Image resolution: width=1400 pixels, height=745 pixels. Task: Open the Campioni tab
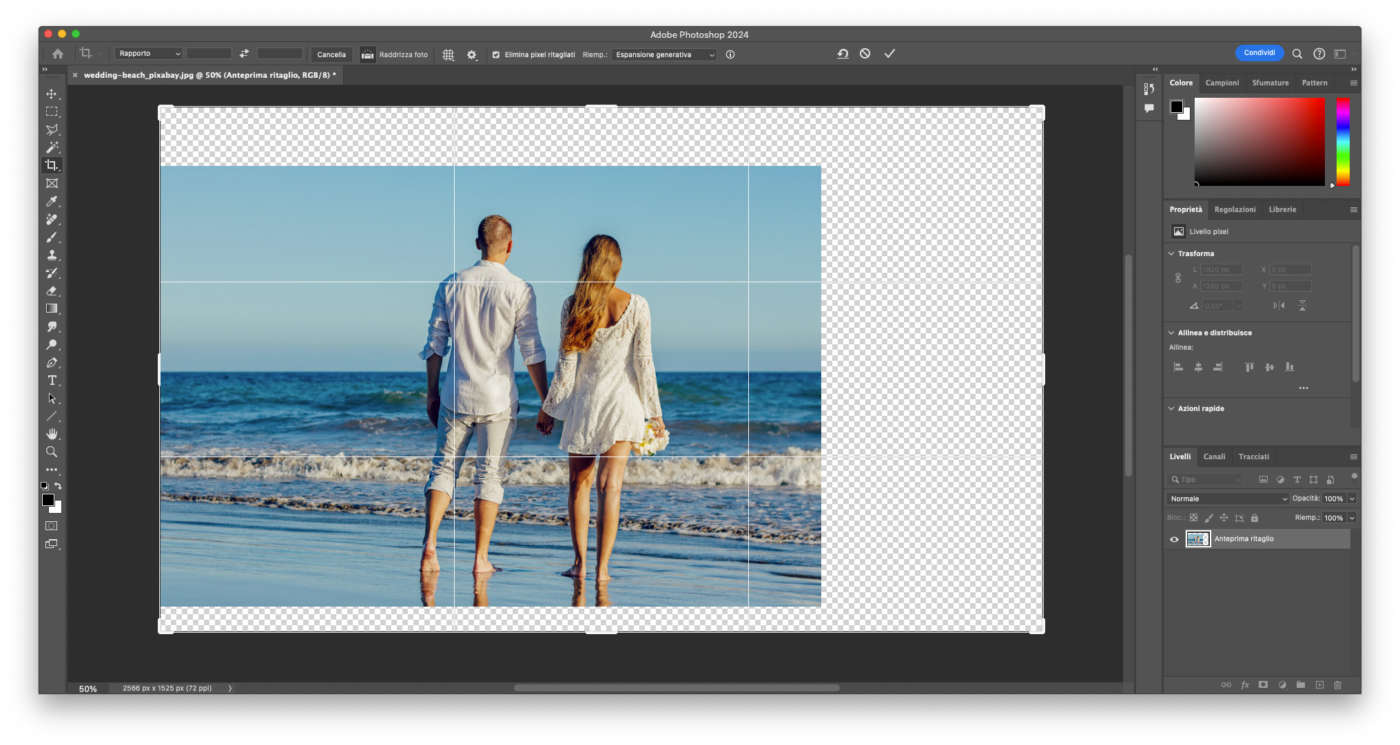[x=1222, y=83]
